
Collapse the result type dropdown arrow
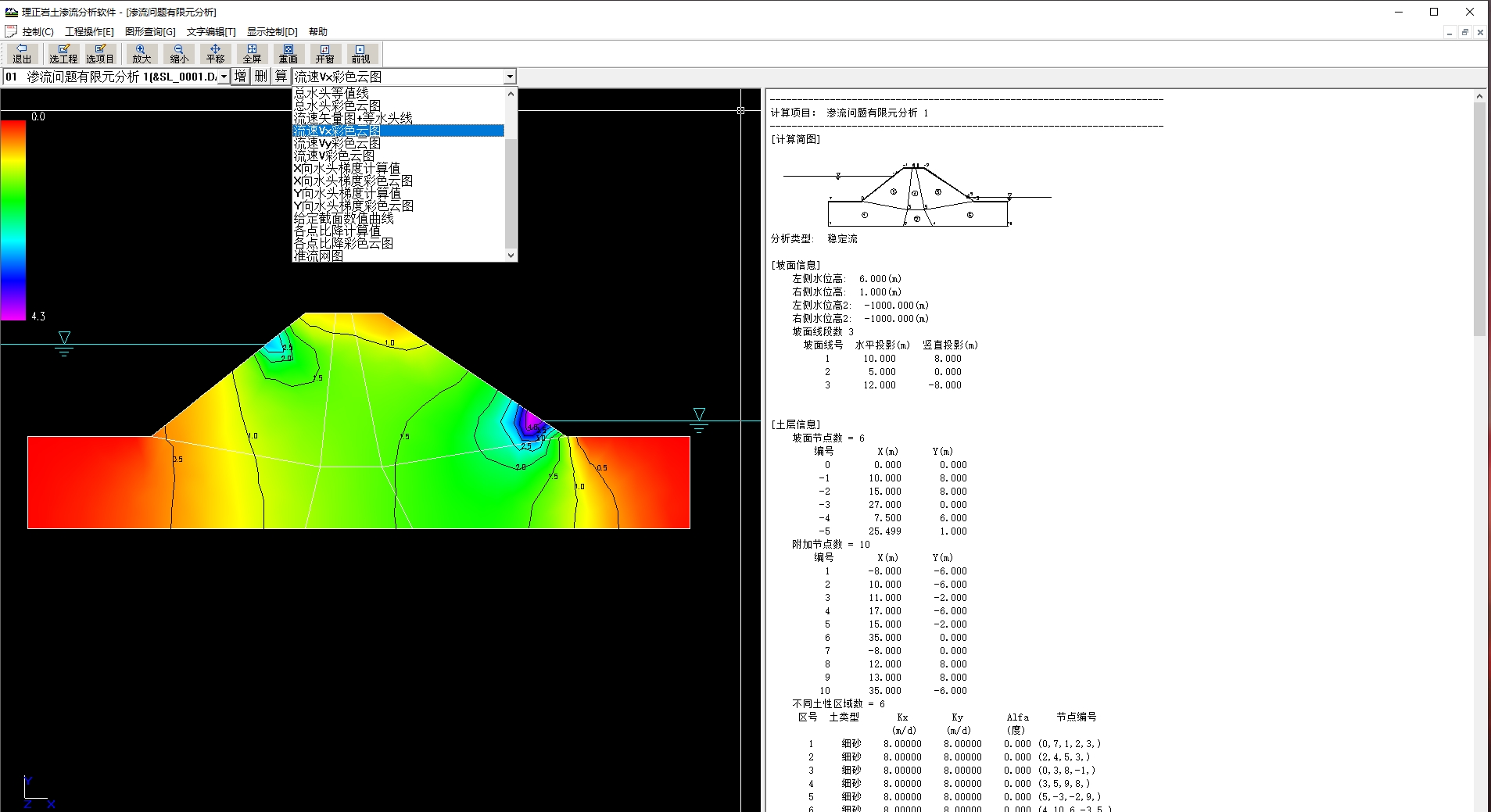tap(510, 77)
